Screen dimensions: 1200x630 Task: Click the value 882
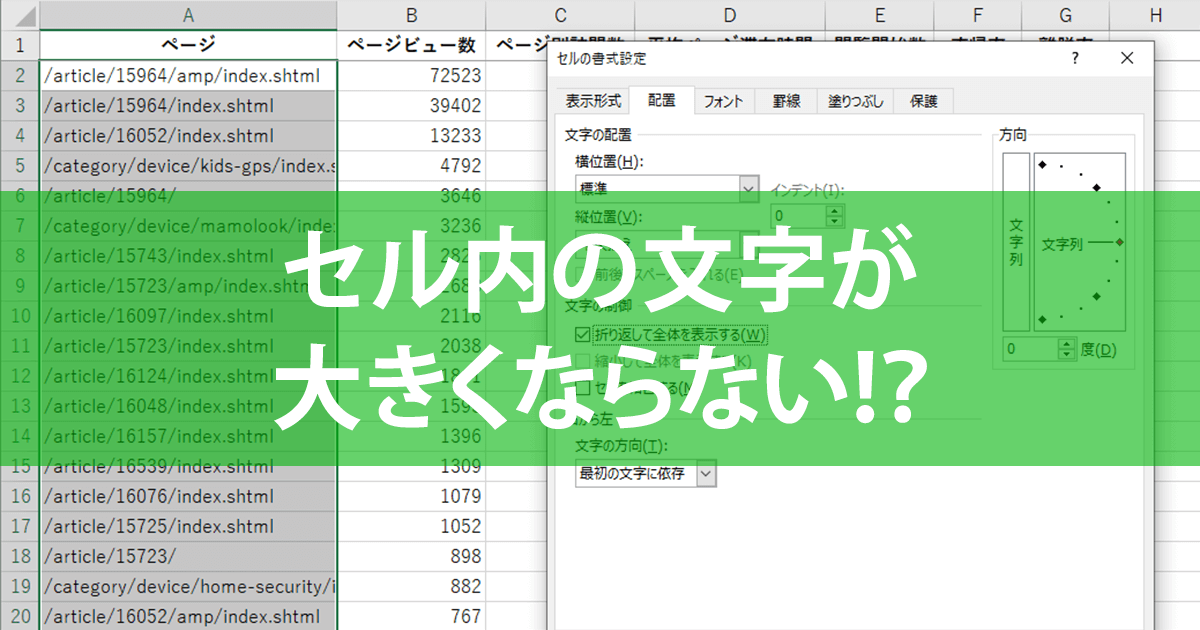467,586
